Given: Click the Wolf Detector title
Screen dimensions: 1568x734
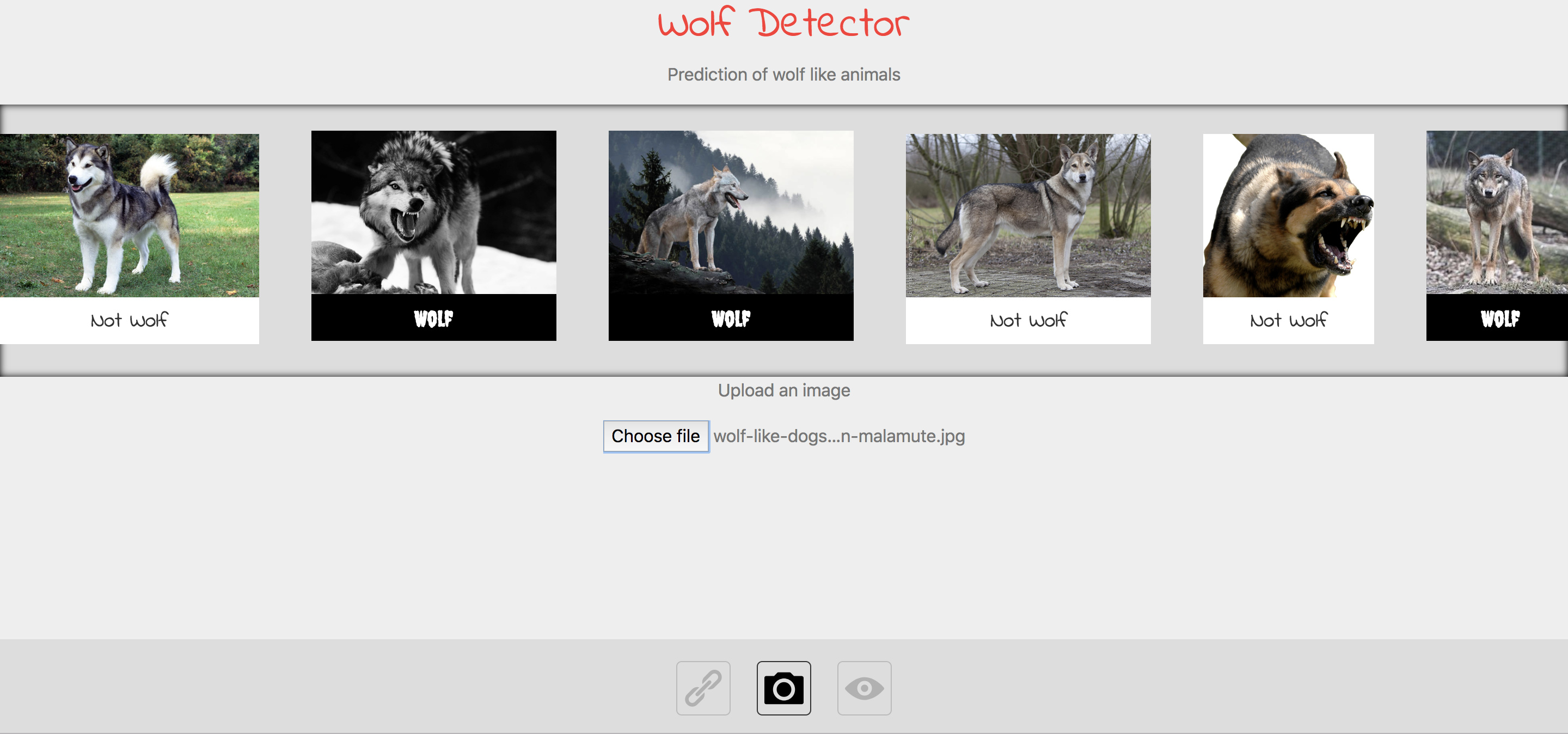Looking at the screenshot, I should [783, 22].
